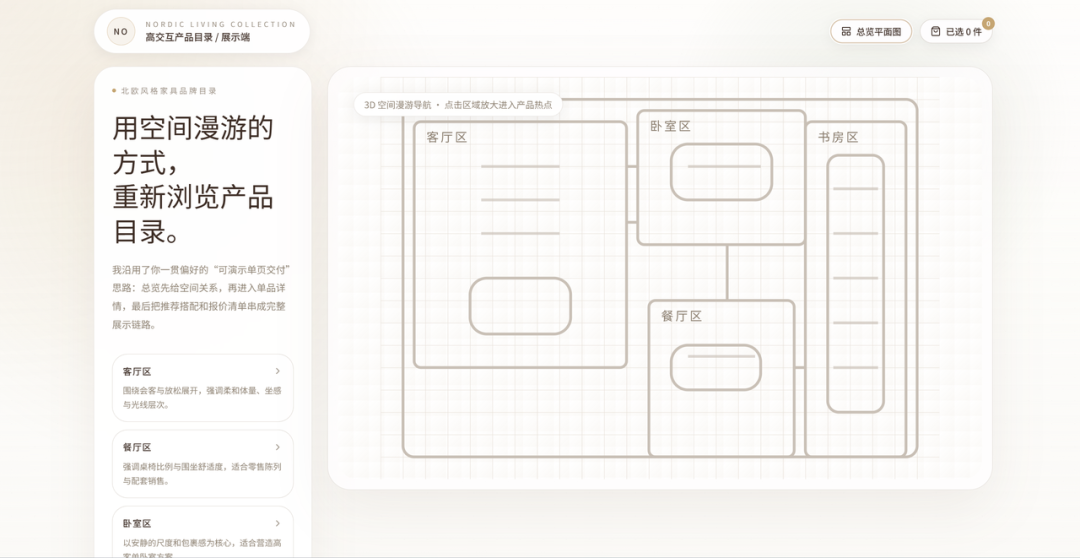Open the 已选 0 件 selection list
The height and width of the screenshot is (558, 1080).
coord(956,32)
